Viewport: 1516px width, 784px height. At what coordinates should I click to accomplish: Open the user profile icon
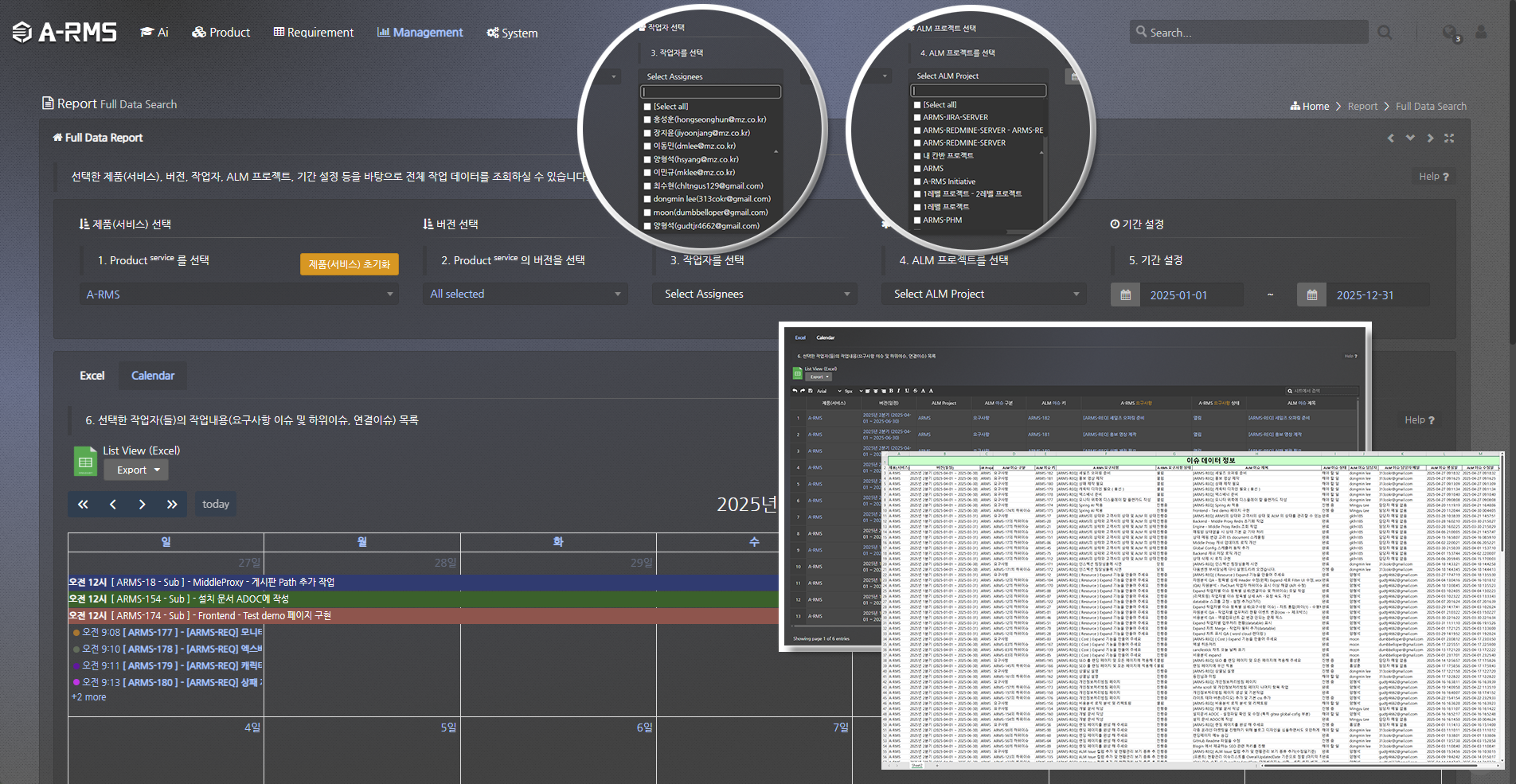click(x=1481, y=33)
